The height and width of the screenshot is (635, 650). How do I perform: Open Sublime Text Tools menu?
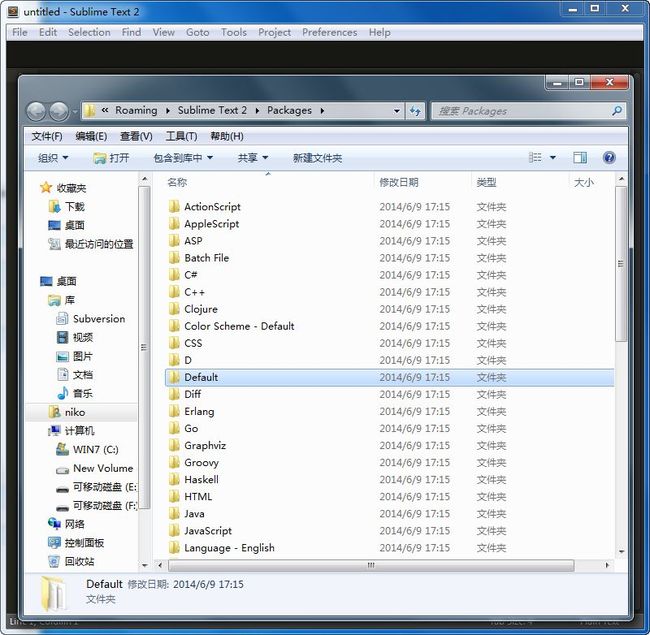pyautogui.click(x=234, y=32)
